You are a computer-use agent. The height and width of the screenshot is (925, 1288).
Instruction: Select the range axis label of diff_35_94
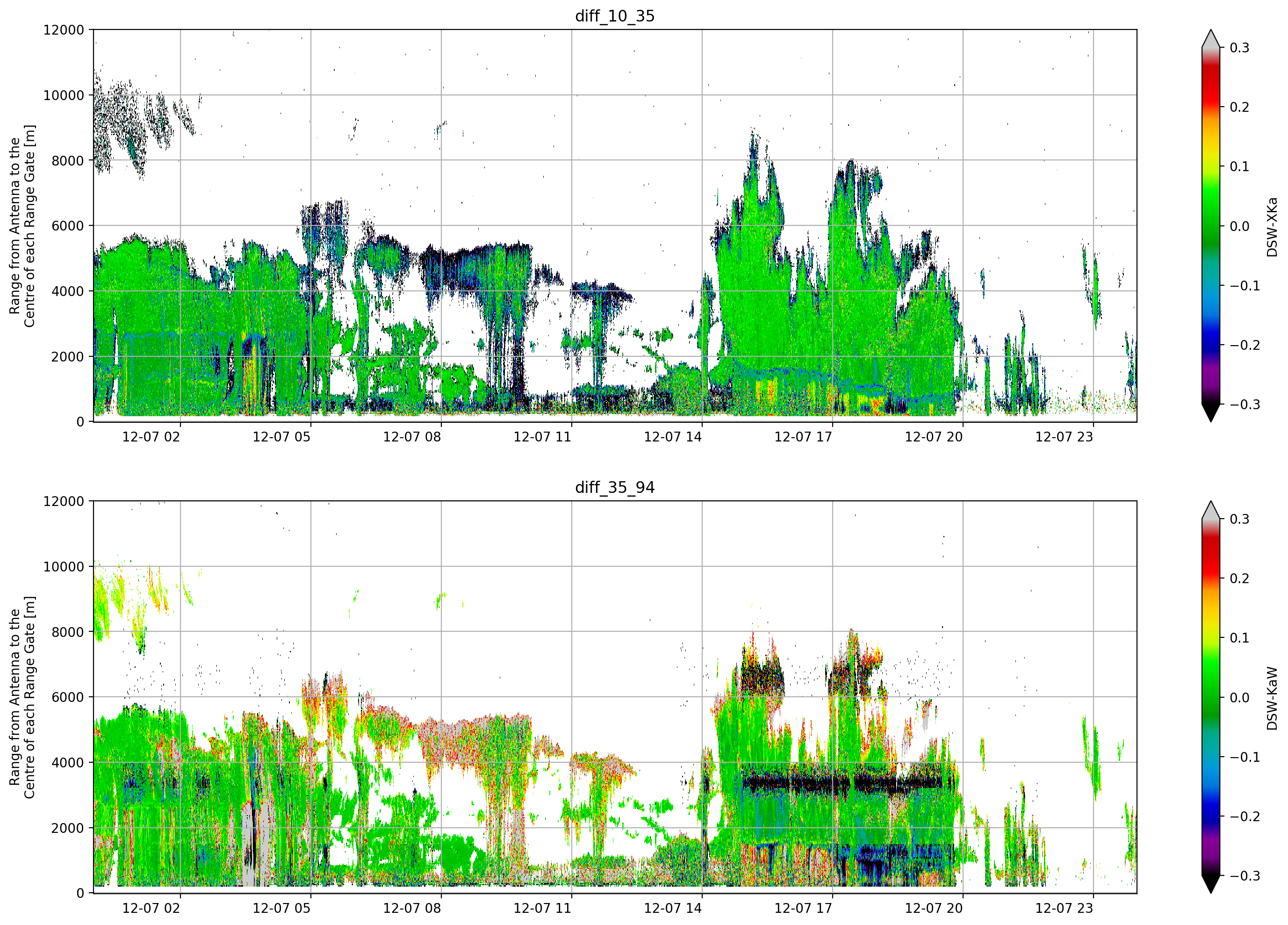point(22,697)
